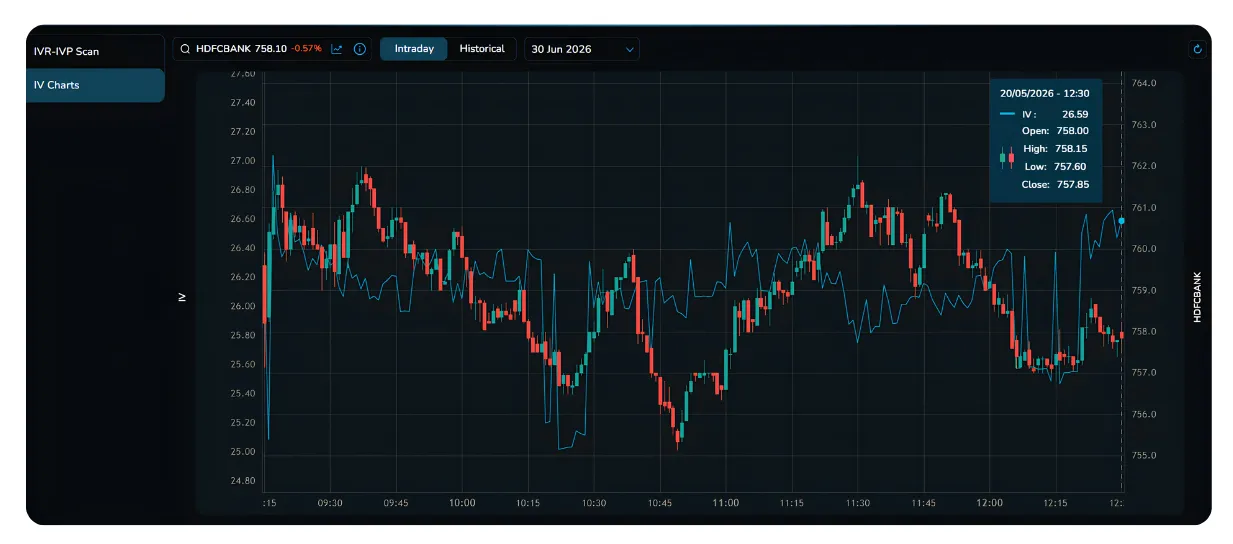Click the 761.0 price axis value
Image resolution: width=1233 pixels, height=544 pixels.
[x=1144, y=208]
